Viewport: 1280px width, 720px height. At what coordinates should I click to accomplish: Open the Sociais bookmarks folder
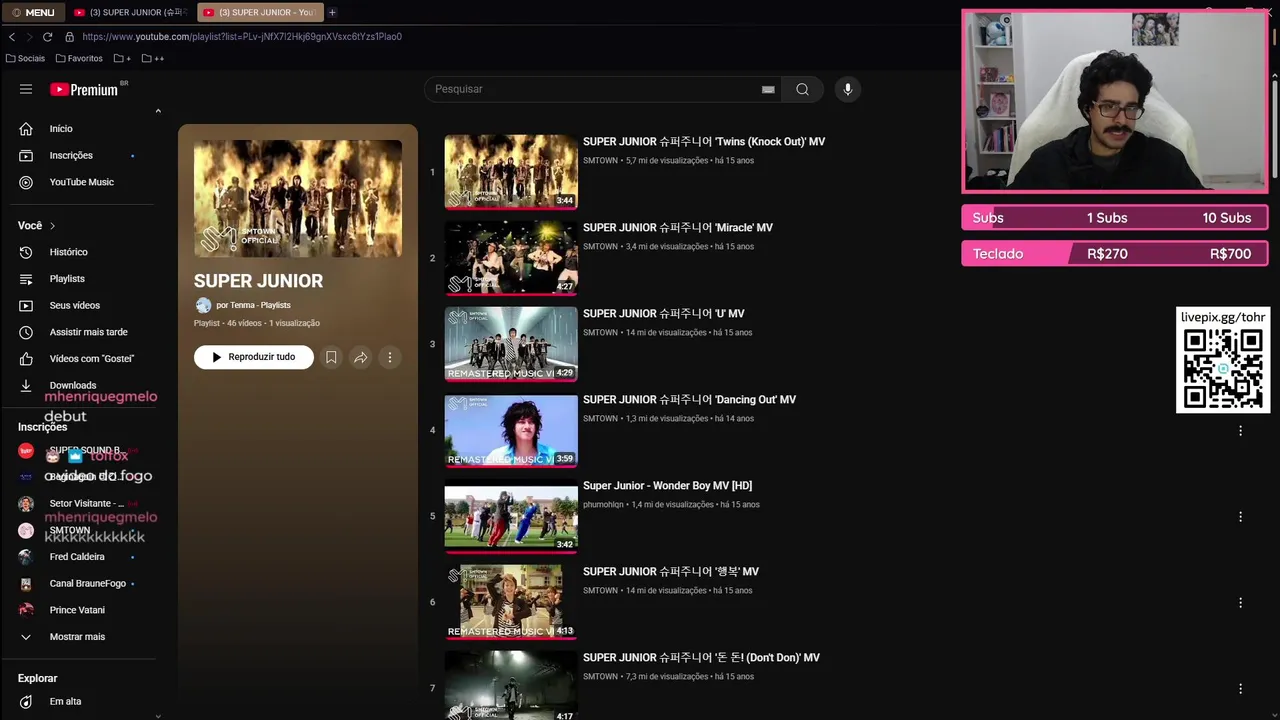(x=25, y=58)
